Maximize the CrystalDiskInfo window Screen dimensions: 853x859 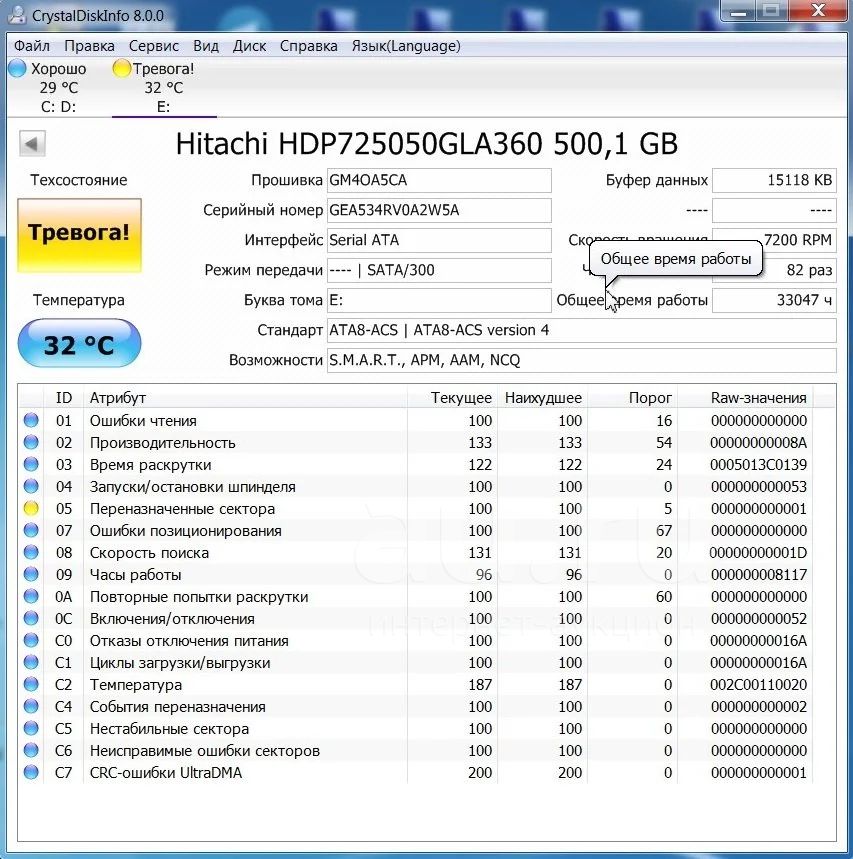coord(771,11)
